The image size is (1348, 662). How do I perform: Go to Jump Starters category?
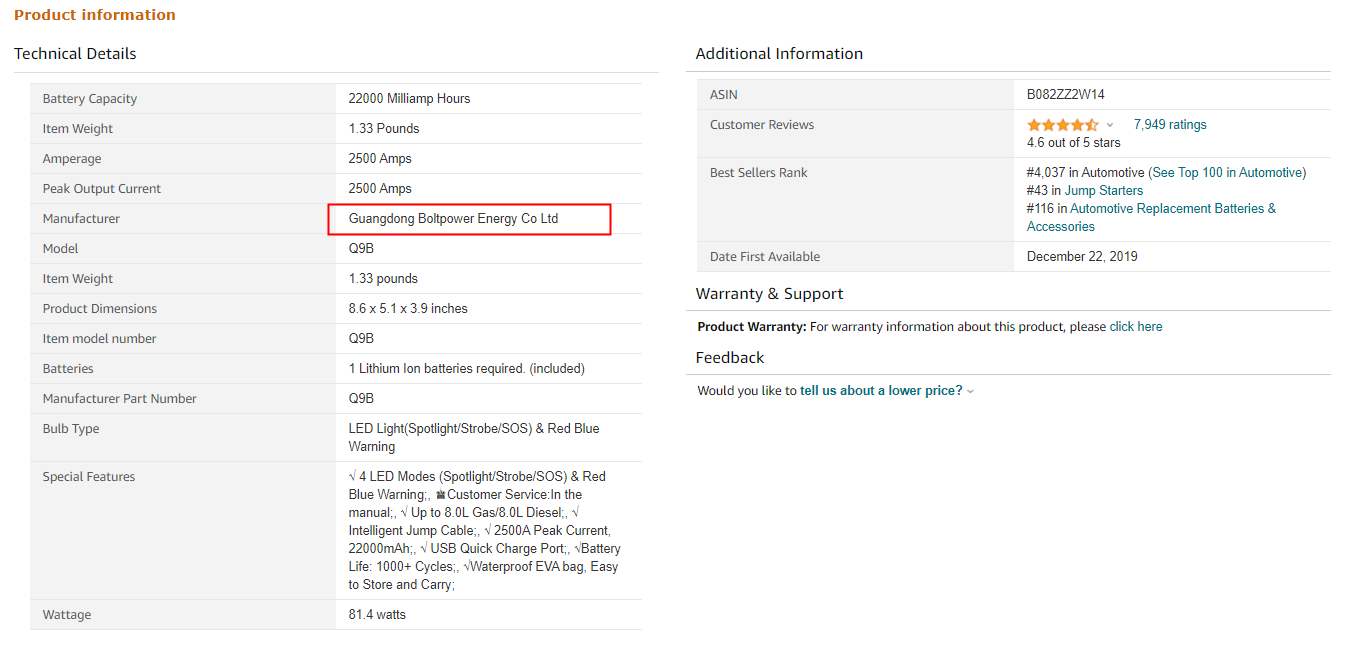click(1103, 191)
